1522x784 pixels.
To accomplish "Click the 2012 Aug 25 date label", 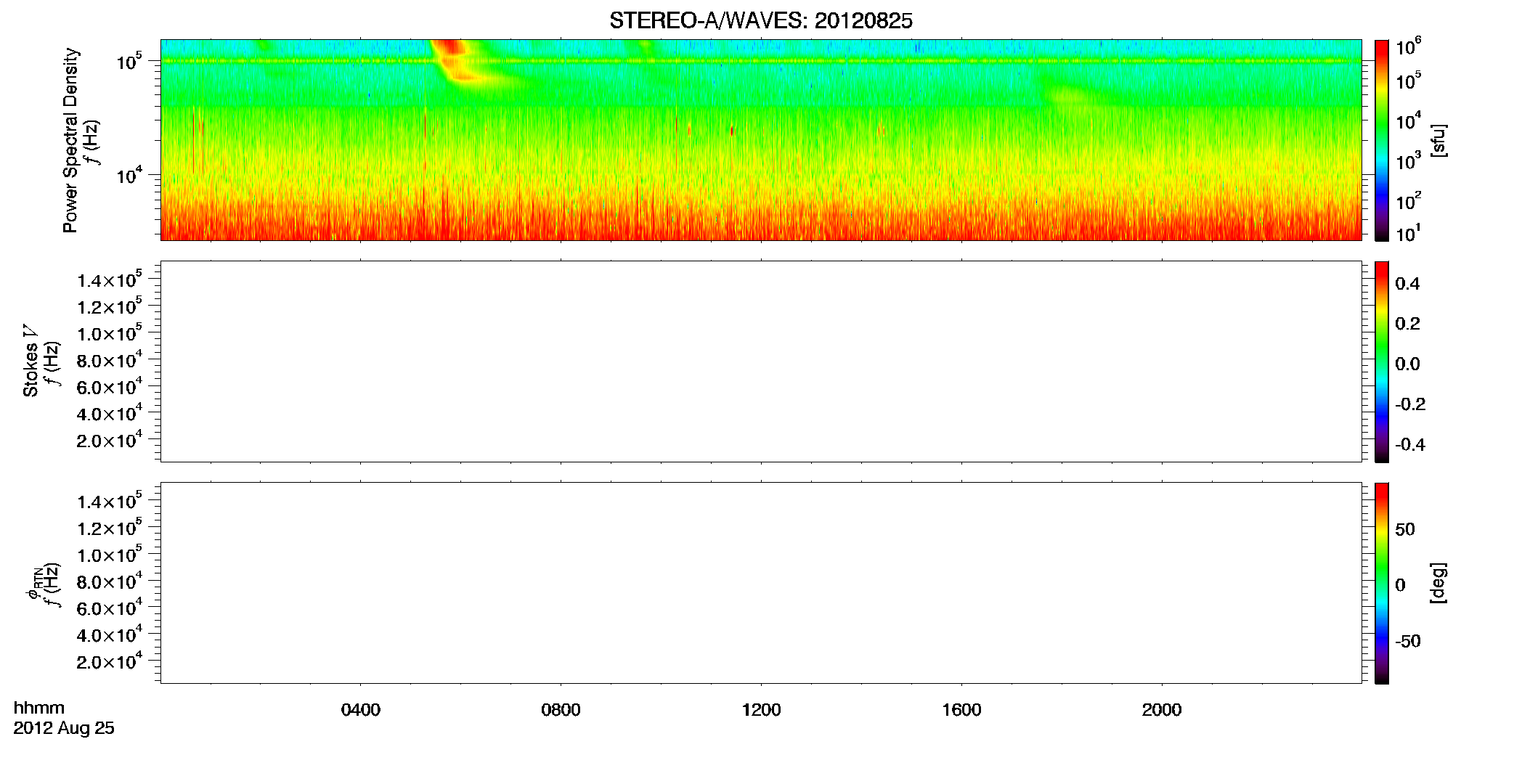I will [x=64, y=728].
